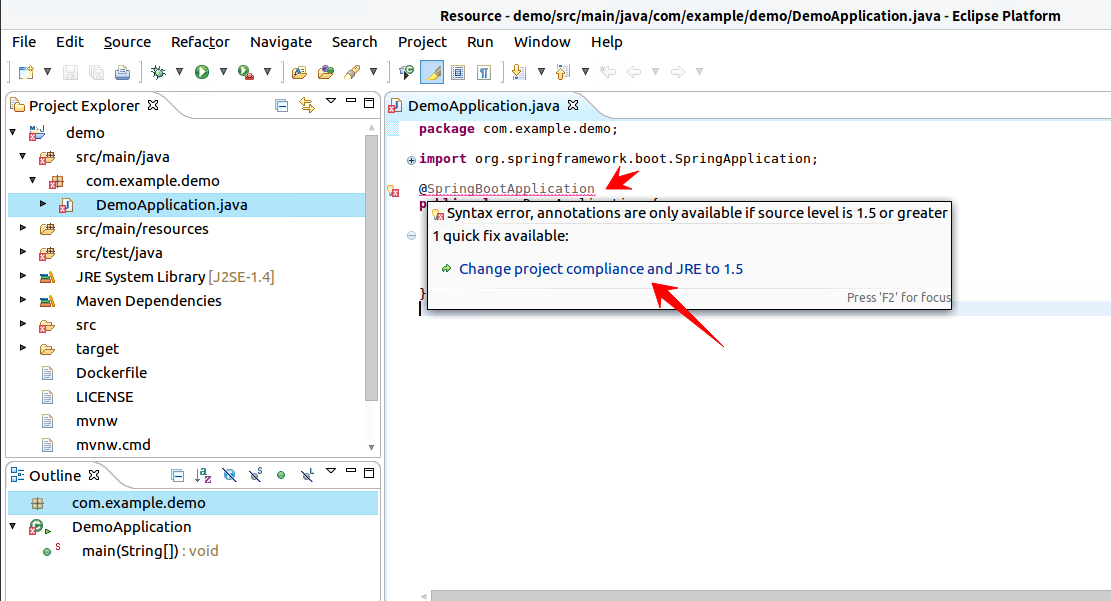
Task: Open the Navigate menu
Action: point(281,42)
